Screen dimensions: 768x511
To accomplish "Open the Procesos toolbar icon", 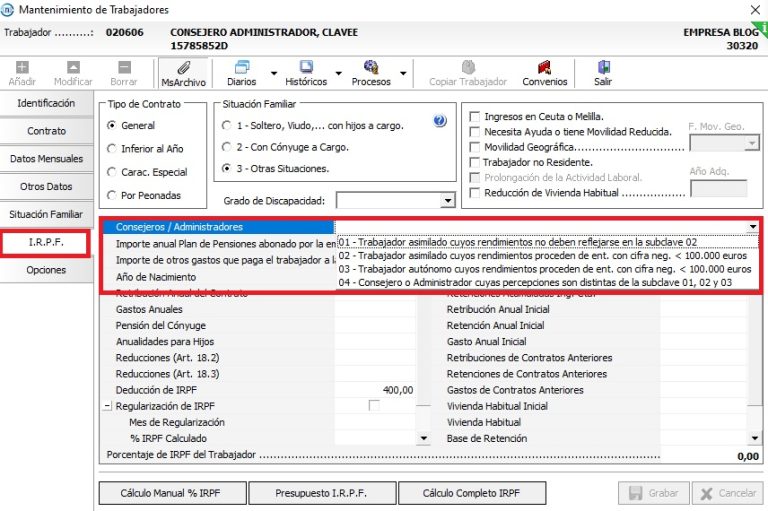I will coord(371,67).
